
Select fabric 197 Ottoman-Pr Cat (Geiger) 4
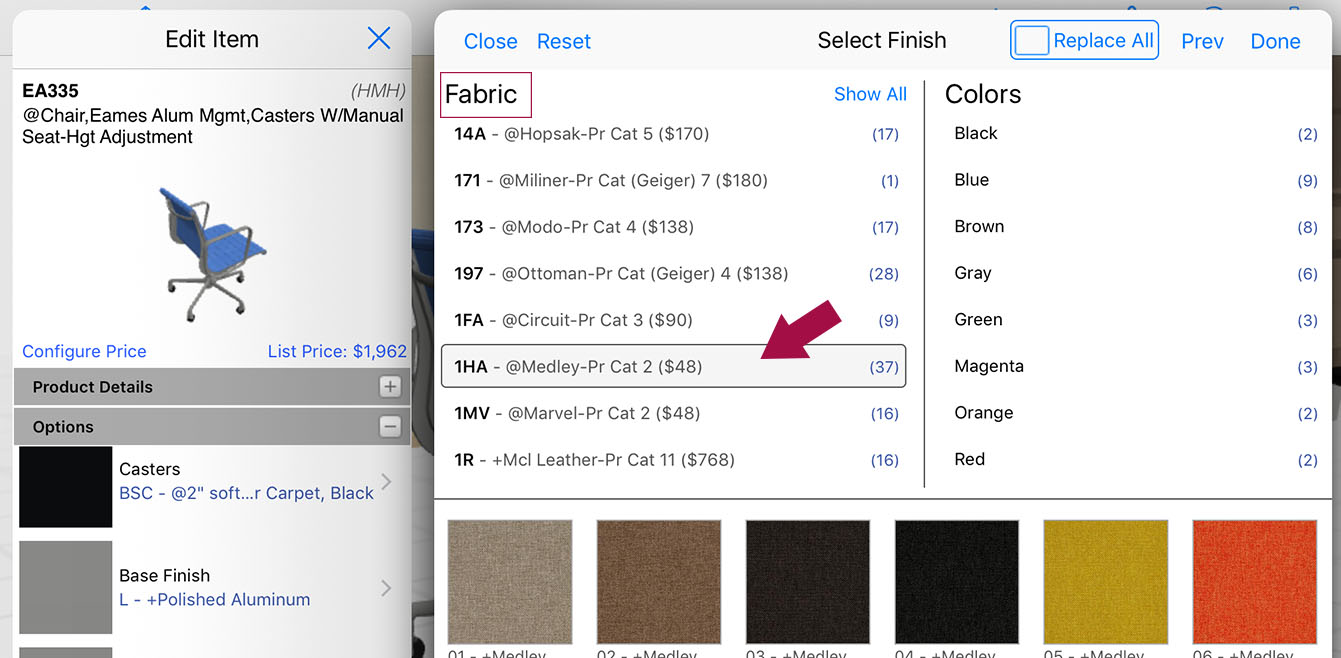pos(674,274)
